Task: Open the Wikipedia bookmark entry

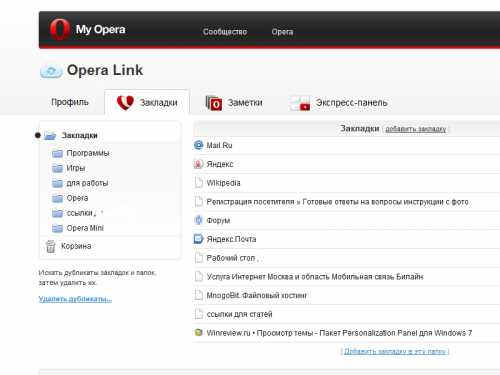Action: (223, 183)
